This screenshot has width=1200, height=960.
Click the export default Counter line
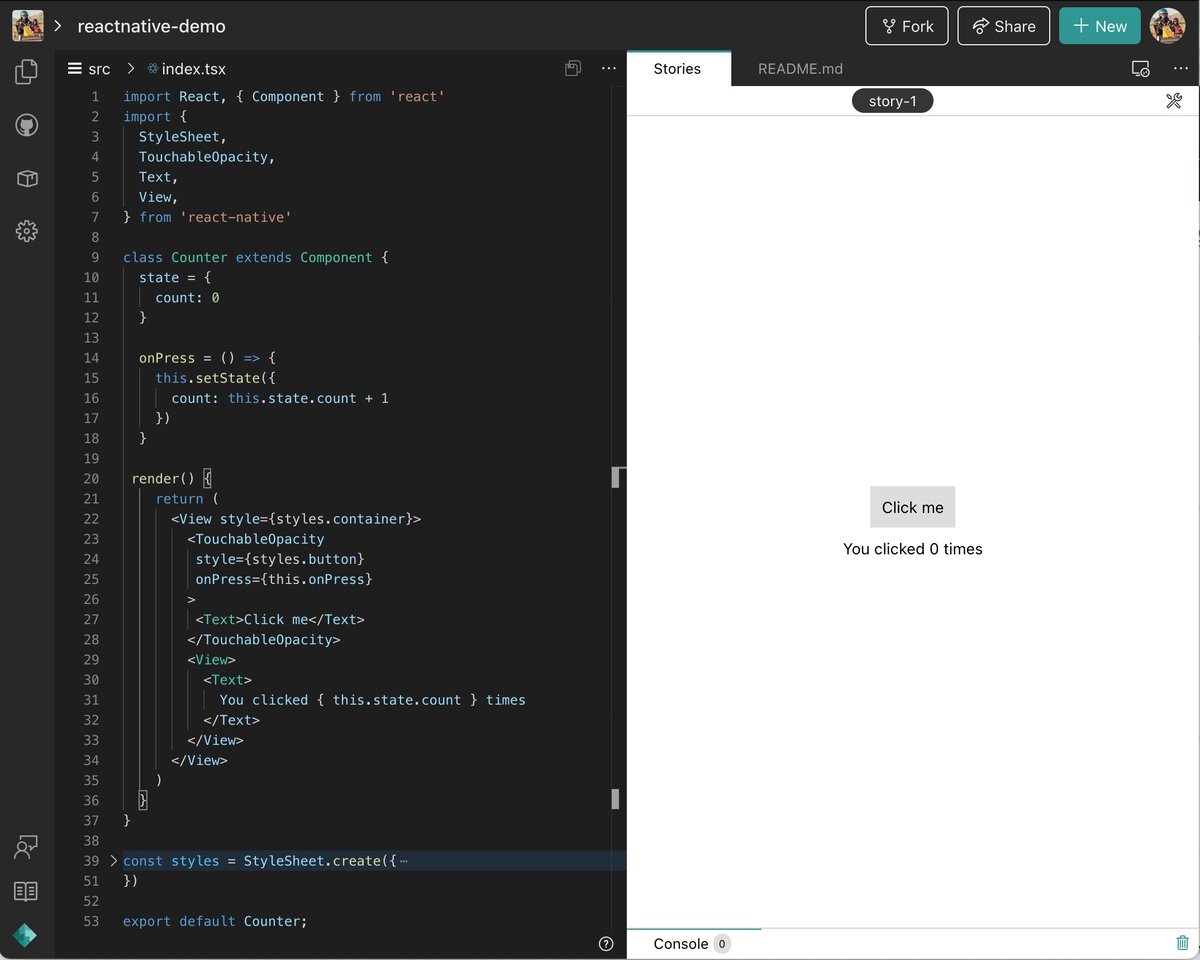pyautogui.click(x=215, y=921)
